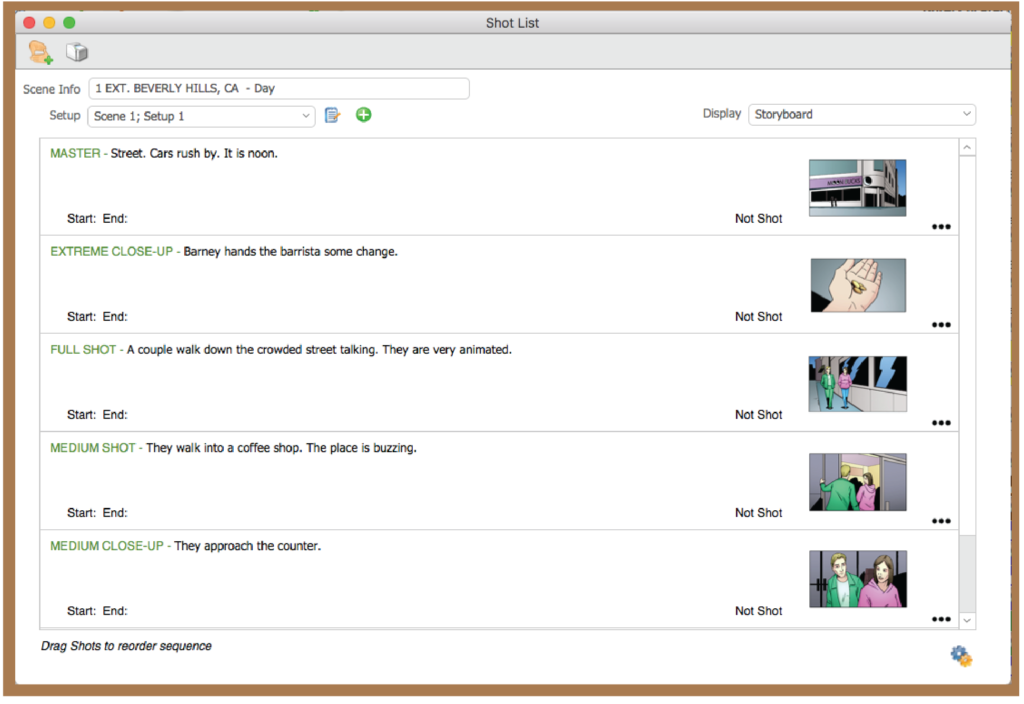The image size is (1024, 704).
Task: Click the 3D box icon in the toolbar
Action: click(x=77, y=52)
